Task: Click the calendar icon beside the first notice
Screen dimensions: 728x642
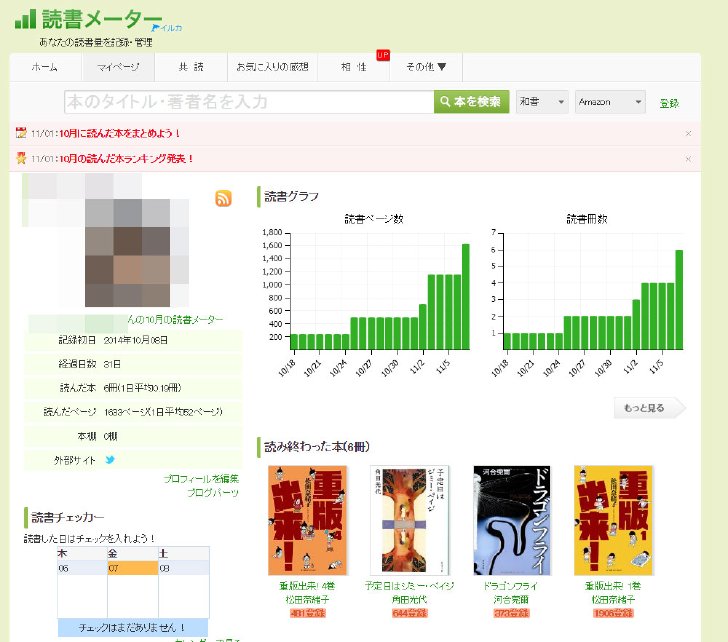Action: (x=21, y=133)
